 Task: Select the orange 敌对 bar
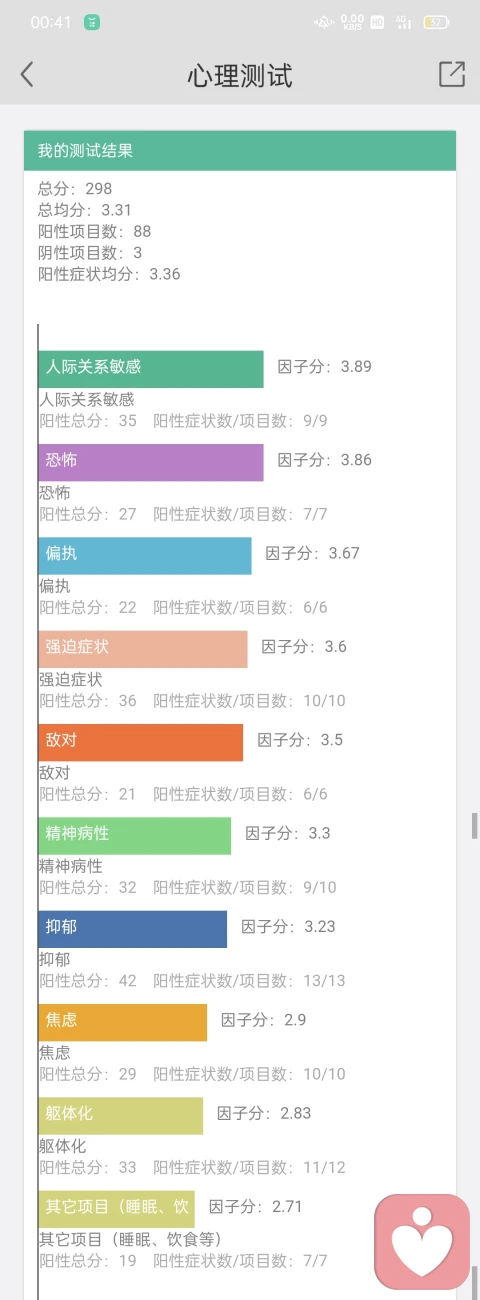[x=141, y=742]
